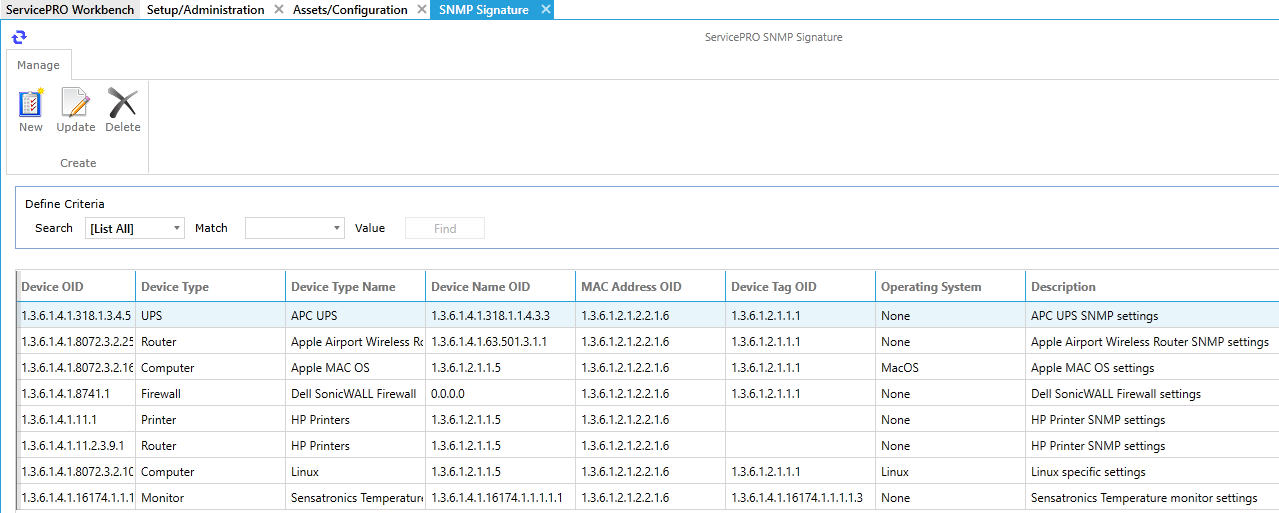Click the APC UPS type name cell
This screenshot has width=1279, height=513.
pyautogui.click(x=355, y=315)
